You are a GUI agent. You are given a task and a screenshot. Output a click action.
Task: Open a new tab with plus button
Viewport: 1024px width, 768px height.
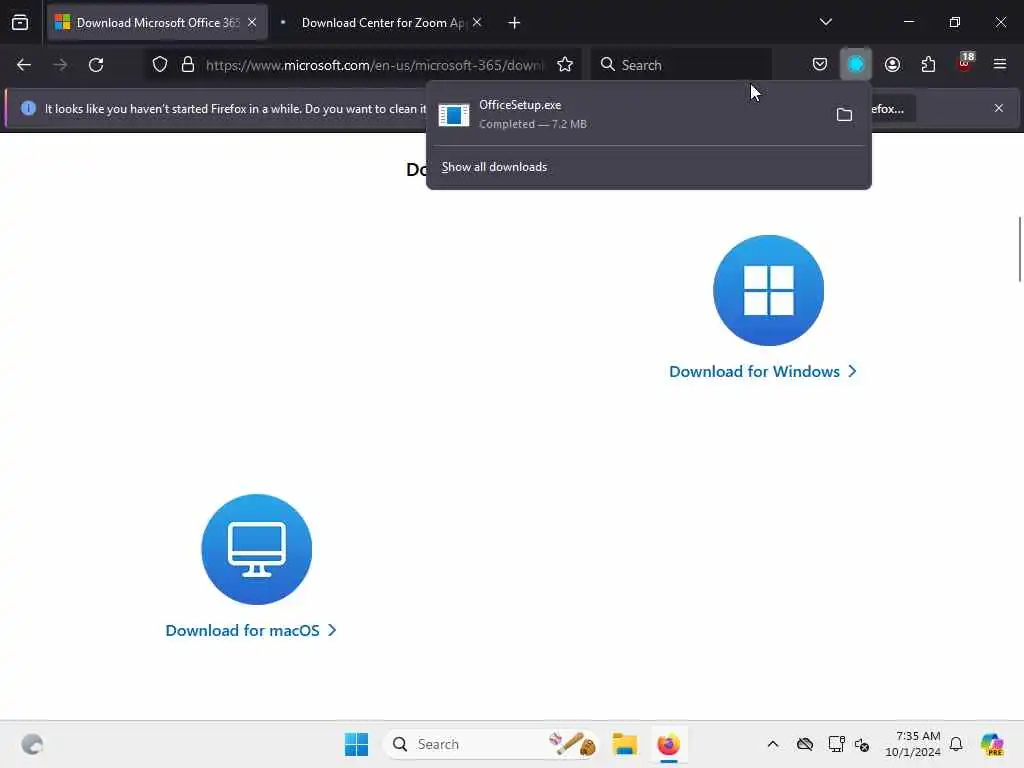pos(514,23)
